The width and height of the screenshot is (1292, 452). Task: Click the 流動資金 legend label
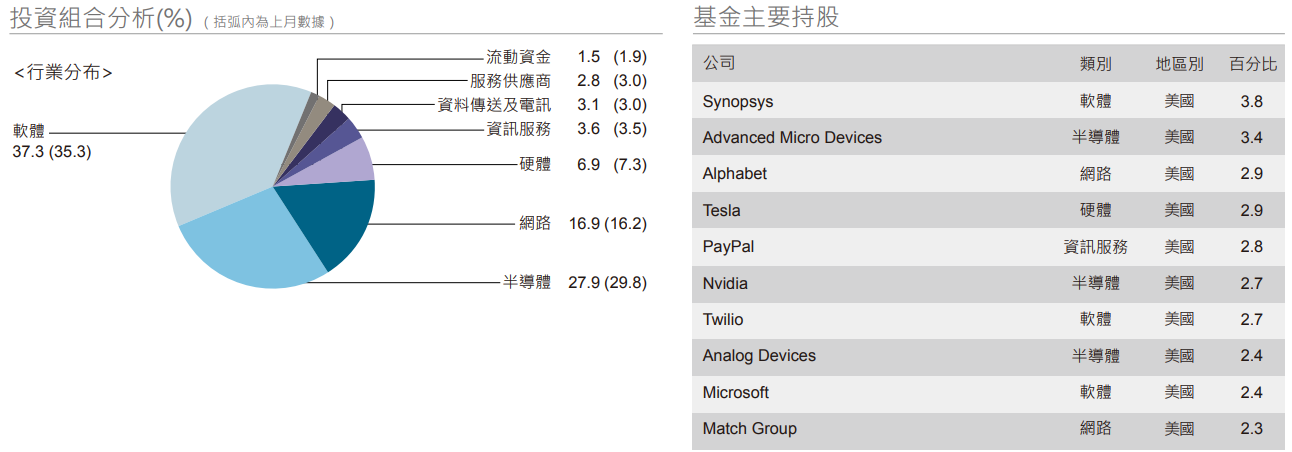pyautogui.click(x=518, y=57)
